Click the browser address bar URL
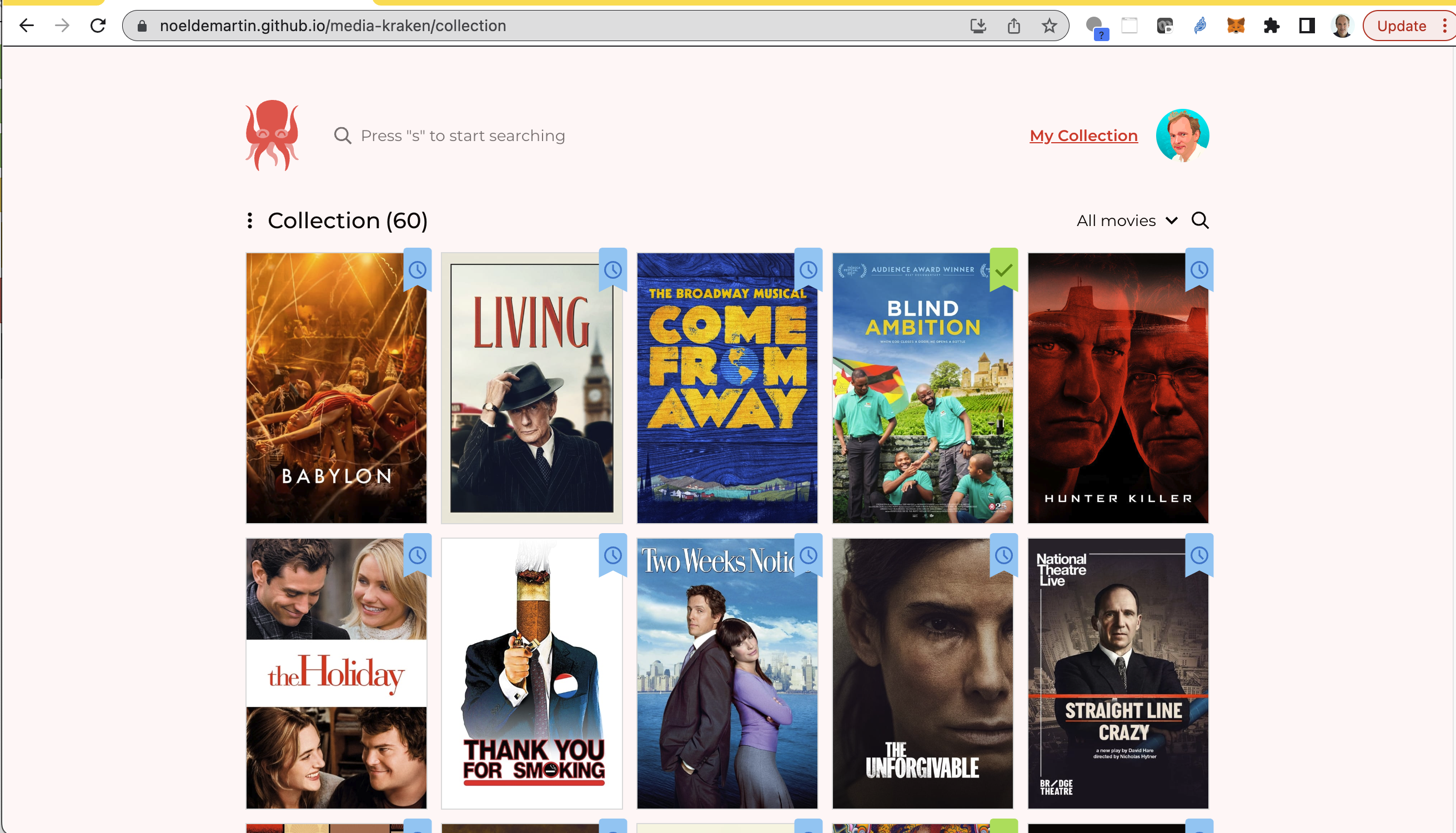The height and width of the screenshot is (833, 1456). click(x=333, y=26)
